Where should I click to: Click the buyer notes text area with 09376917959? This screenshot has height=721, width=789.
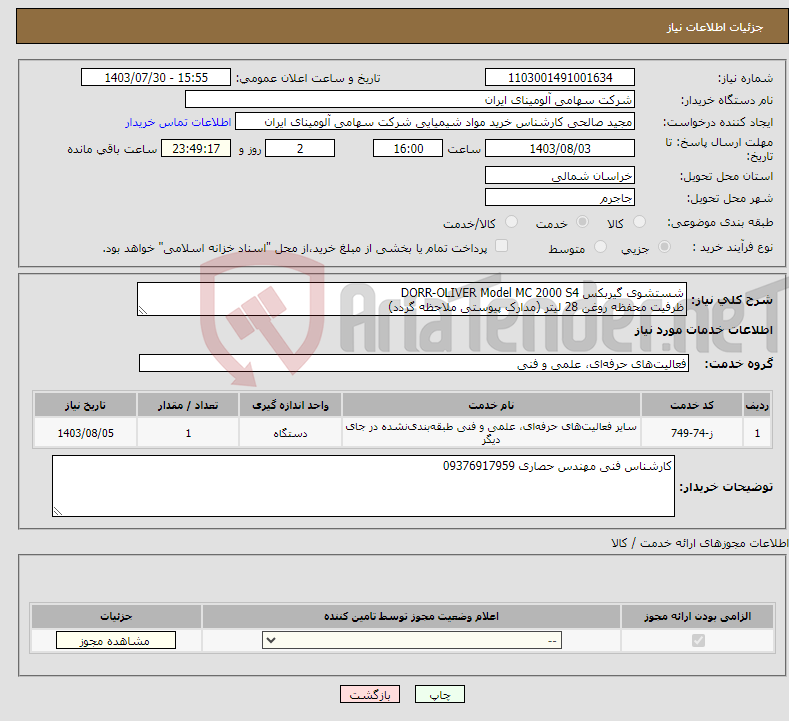[x=363, y=486]
